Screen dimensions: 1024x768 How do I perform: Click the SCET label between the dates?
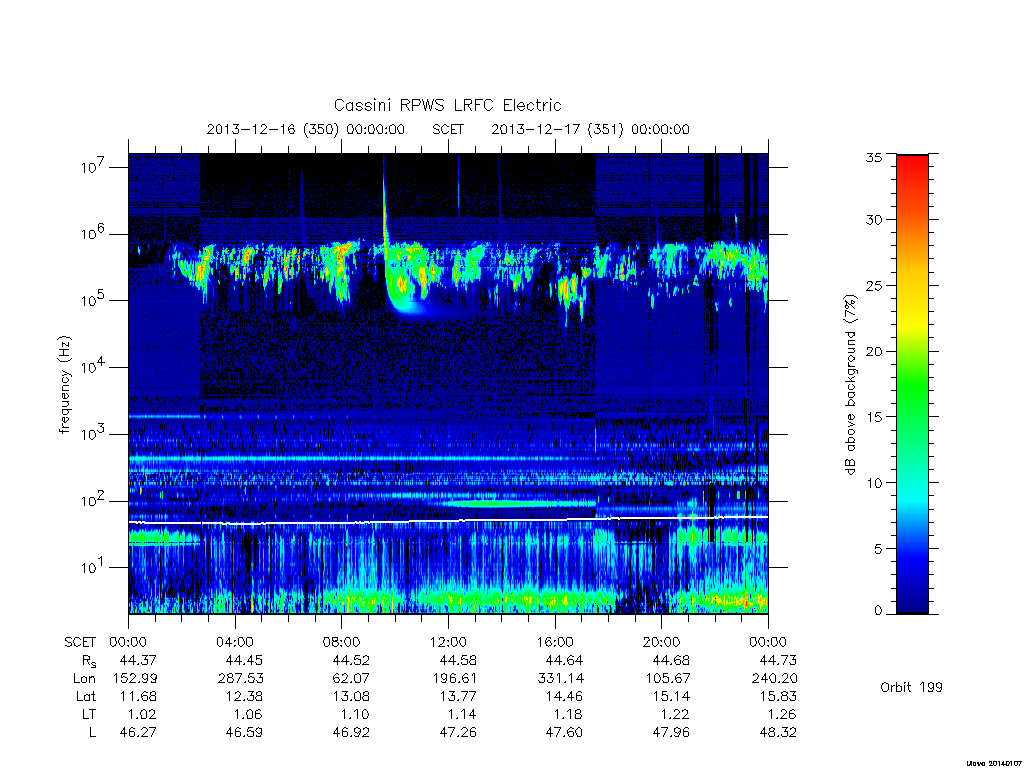point(448,129)
